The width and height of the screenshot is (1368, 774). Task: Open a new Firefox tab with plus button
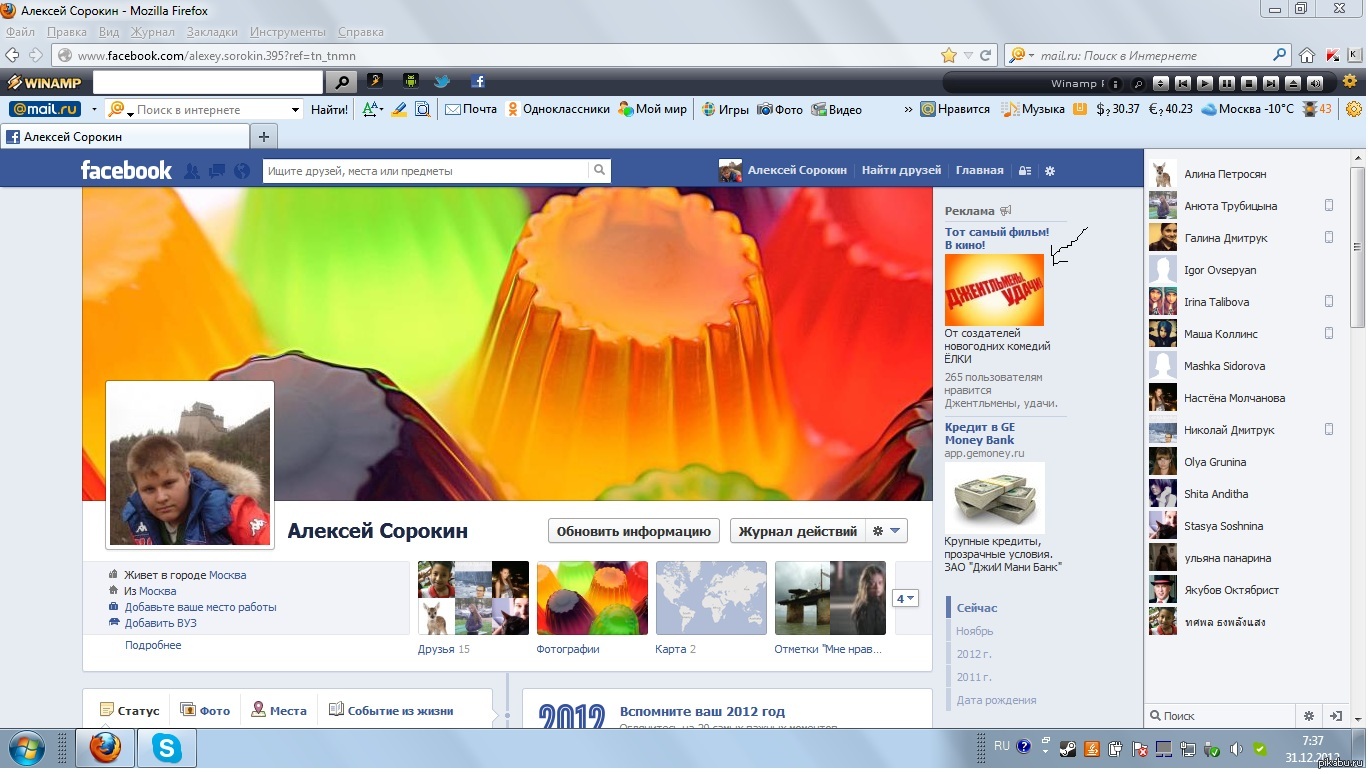[264, 136]
